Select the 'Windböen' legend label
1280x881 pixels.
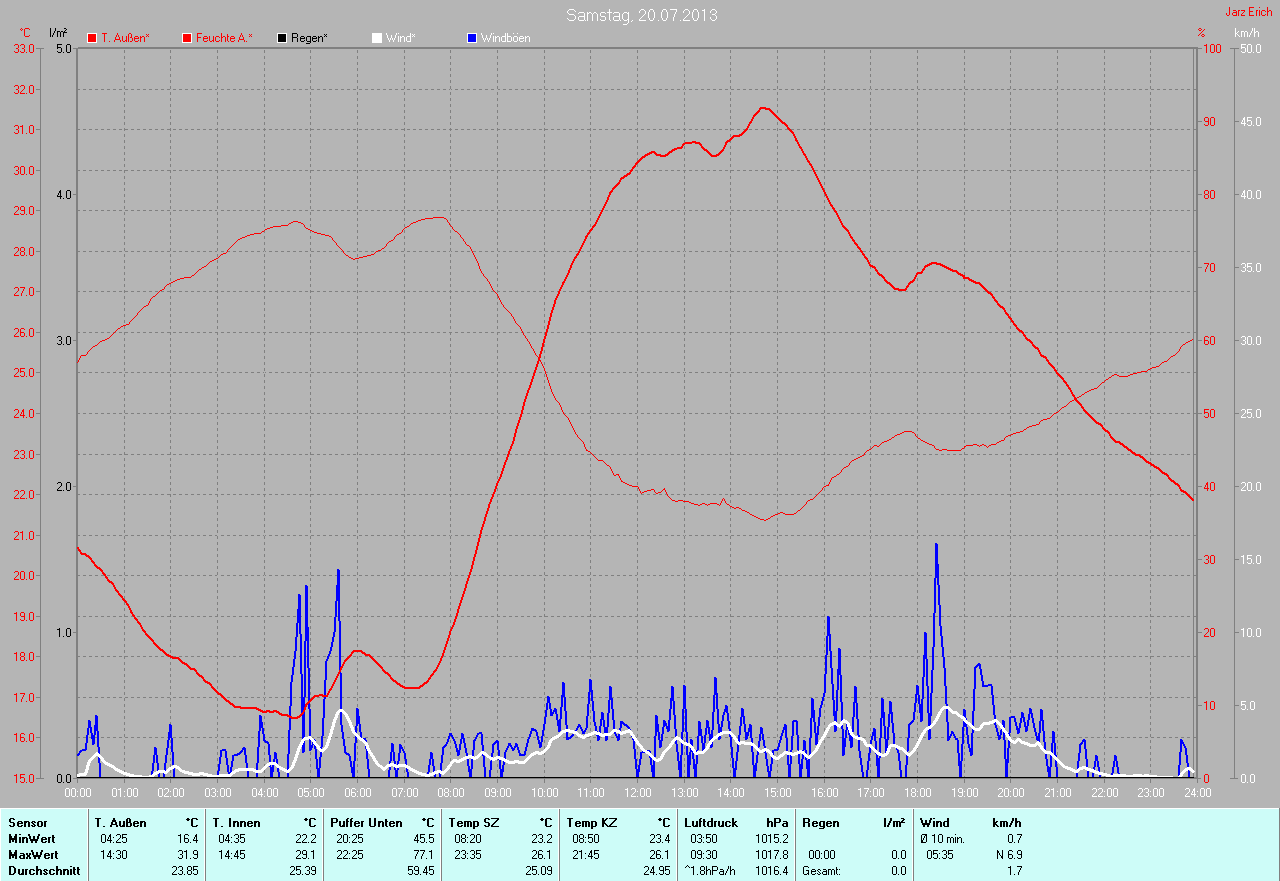pyautogui.click(x=505, y=38)
